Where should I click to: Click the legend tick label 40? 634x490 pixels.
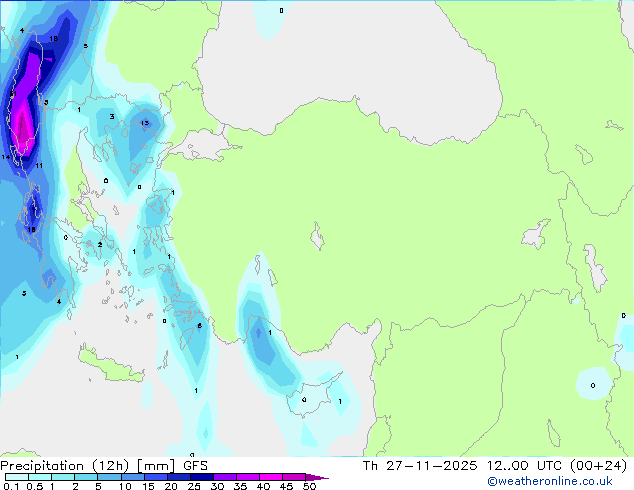point(263,486)
